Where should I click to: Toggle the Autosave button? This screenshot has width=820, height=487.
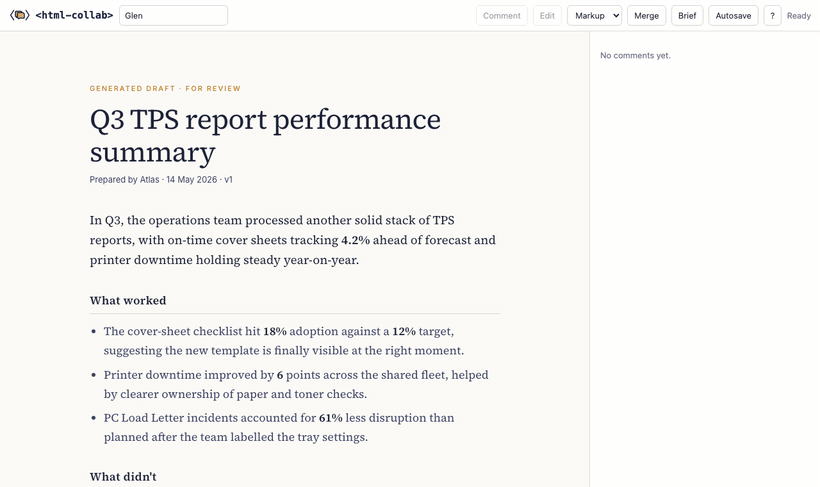[733, 16]
